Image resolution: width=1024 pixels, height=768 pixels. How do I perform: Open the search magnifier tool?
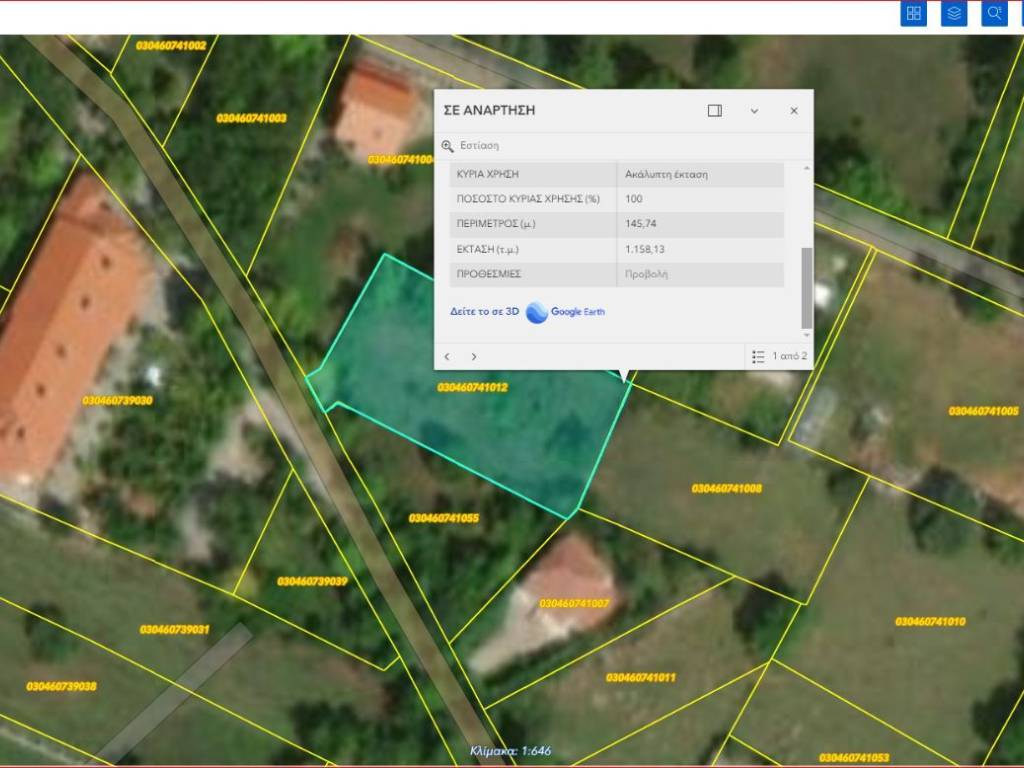[994, 13]
